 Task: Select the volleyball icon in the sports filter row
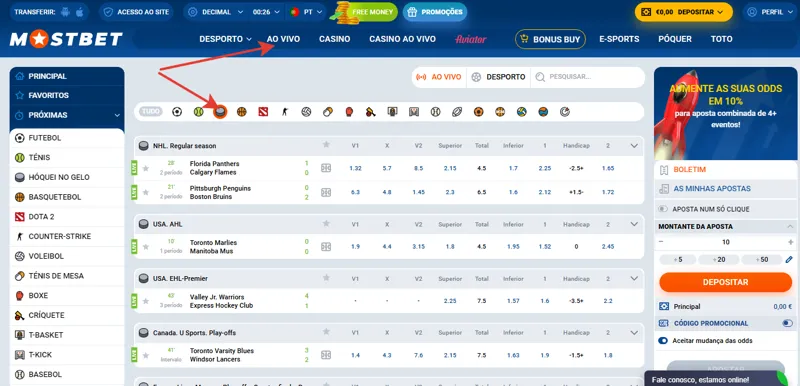(x=306, y=112)
